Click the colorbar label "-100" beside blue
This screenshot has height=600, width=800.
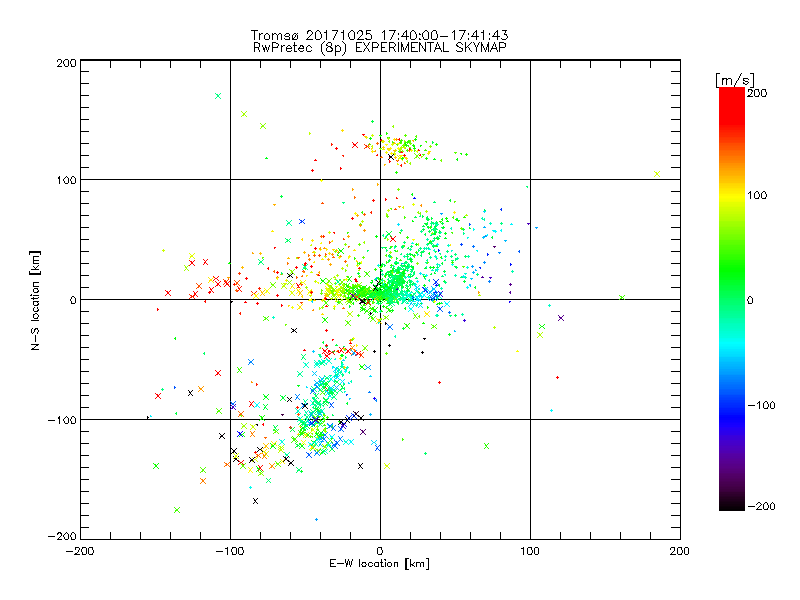[x=761, y=405]
